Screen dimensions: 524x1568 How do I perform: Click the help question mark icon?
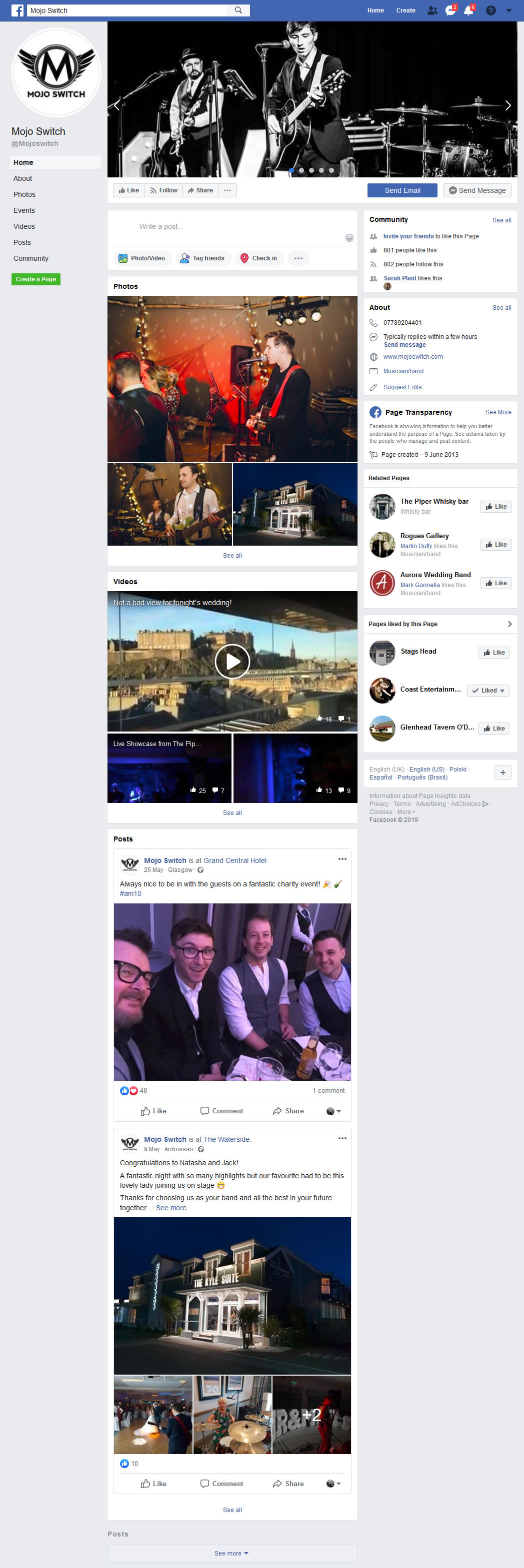pyautogui.click(x=490, y=10)
